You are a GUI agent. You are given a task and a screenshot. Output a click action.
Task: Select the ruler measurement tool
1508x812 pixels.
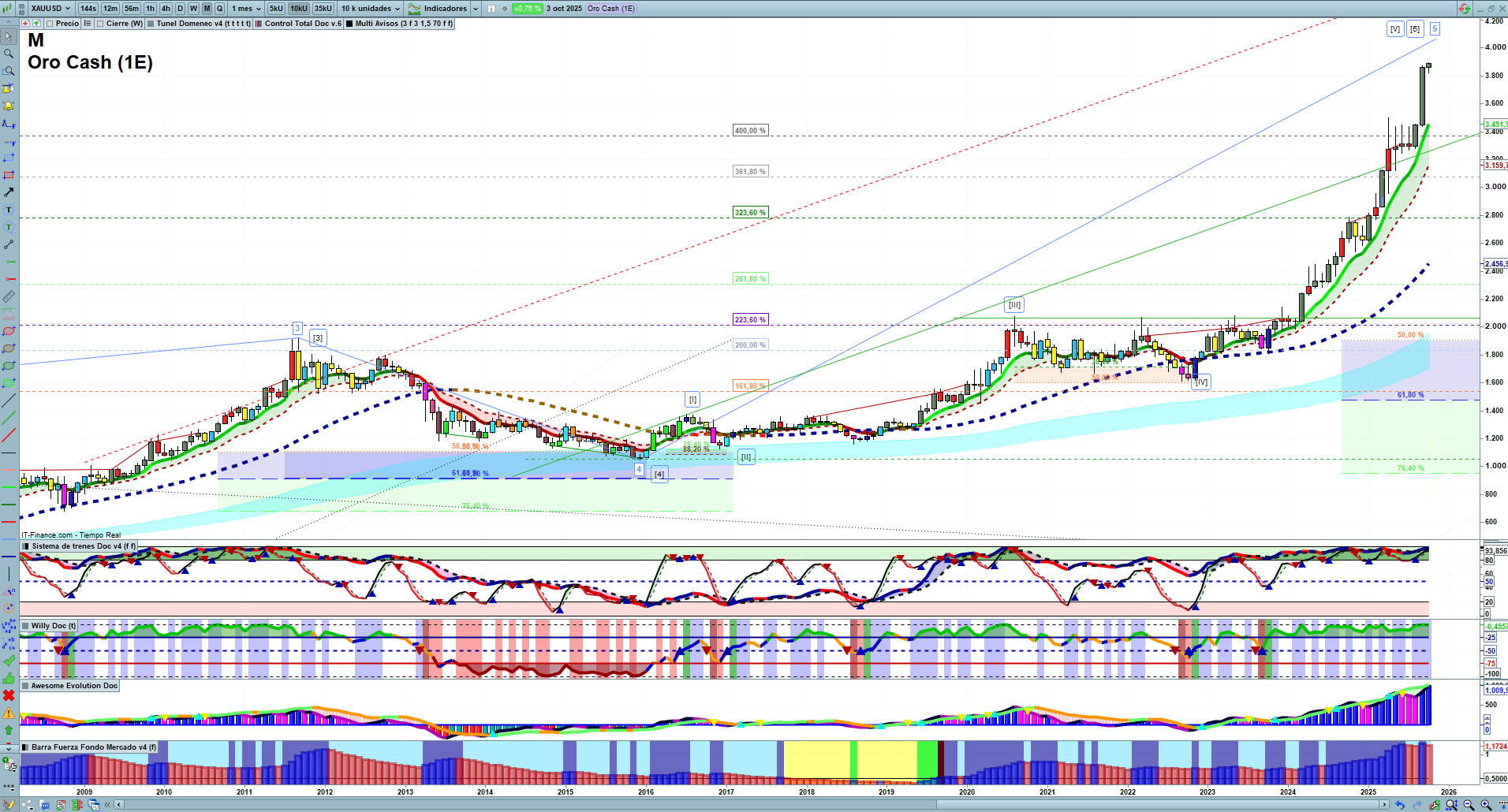click(9, 296)
